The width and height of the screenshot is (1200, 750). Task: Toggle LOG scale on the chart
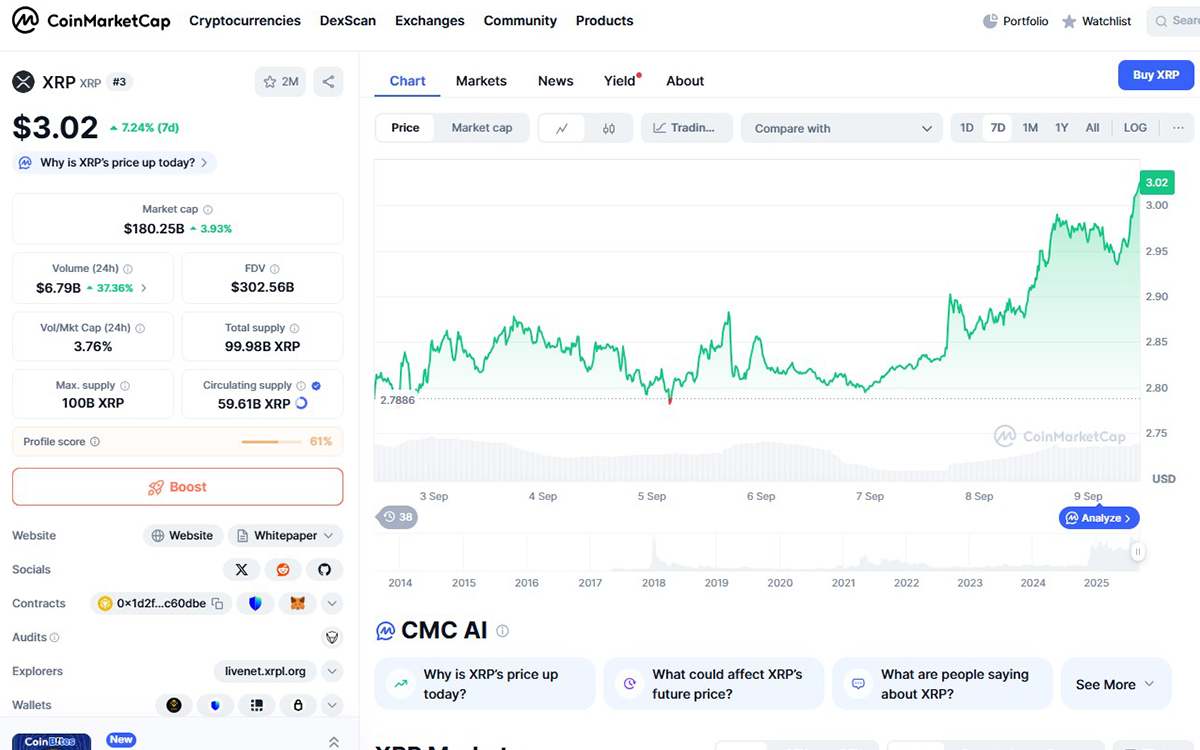pyautogui.click(x=1135, y=127)
